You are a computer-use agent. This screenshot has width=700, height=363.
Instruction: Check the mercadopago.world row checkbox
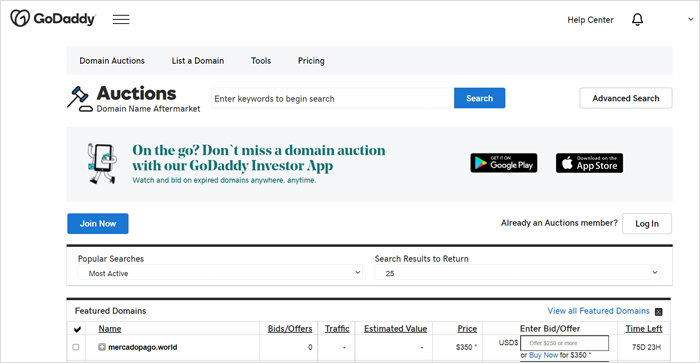[x=76, y=347]
